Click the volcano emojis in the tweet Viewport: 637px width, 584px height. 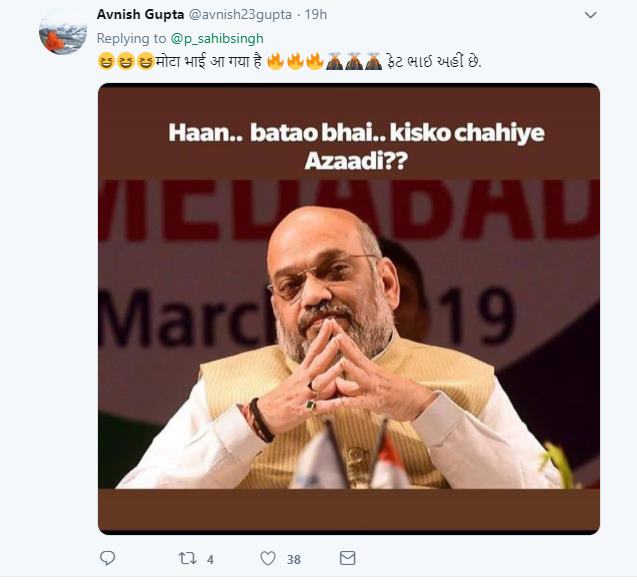click(x=354, y=61)
